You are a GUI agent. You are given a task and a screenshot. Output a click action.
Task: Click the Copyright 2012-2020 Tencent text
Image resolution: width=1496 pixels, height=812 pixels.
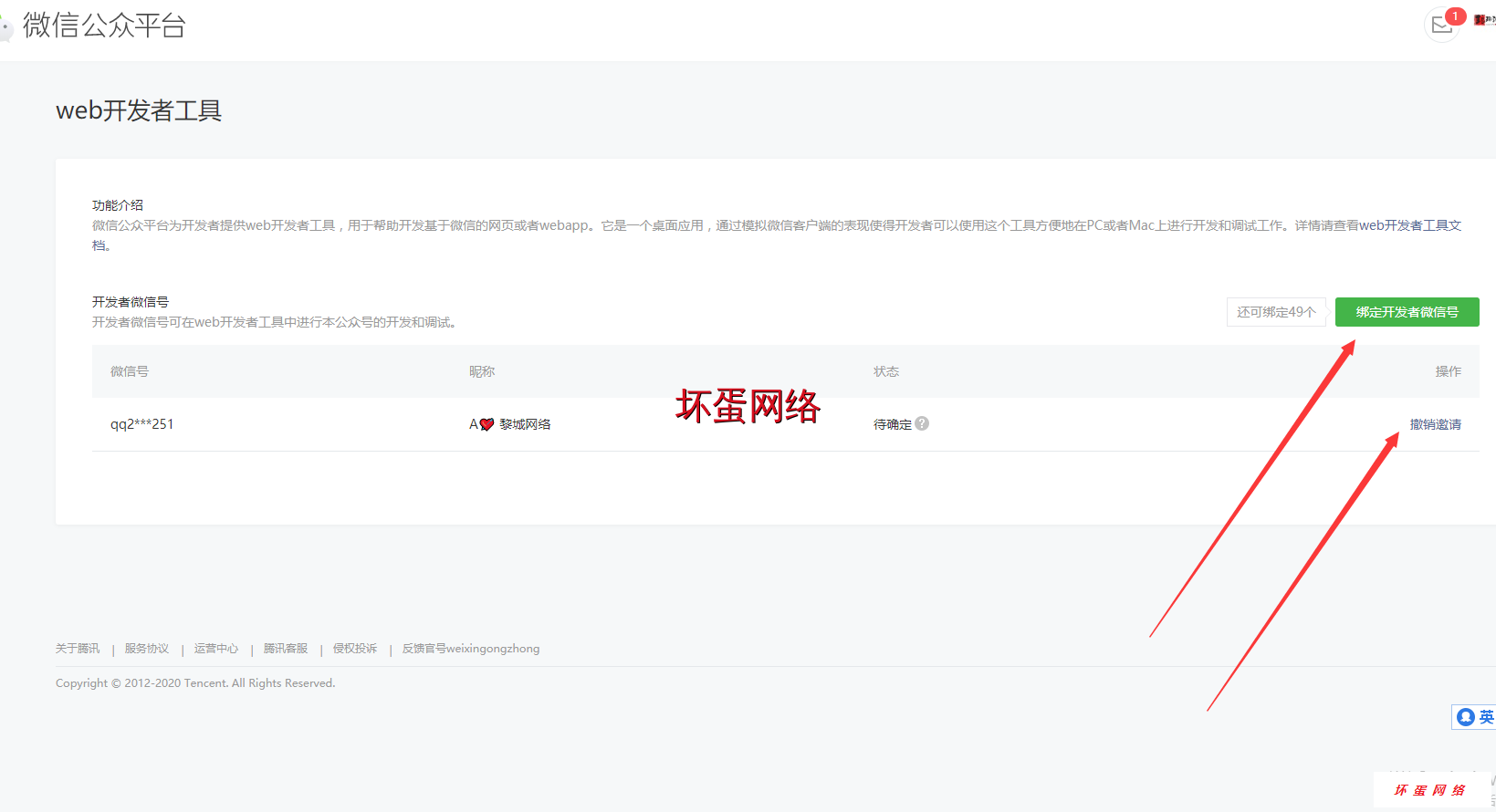tap(195, 683)
